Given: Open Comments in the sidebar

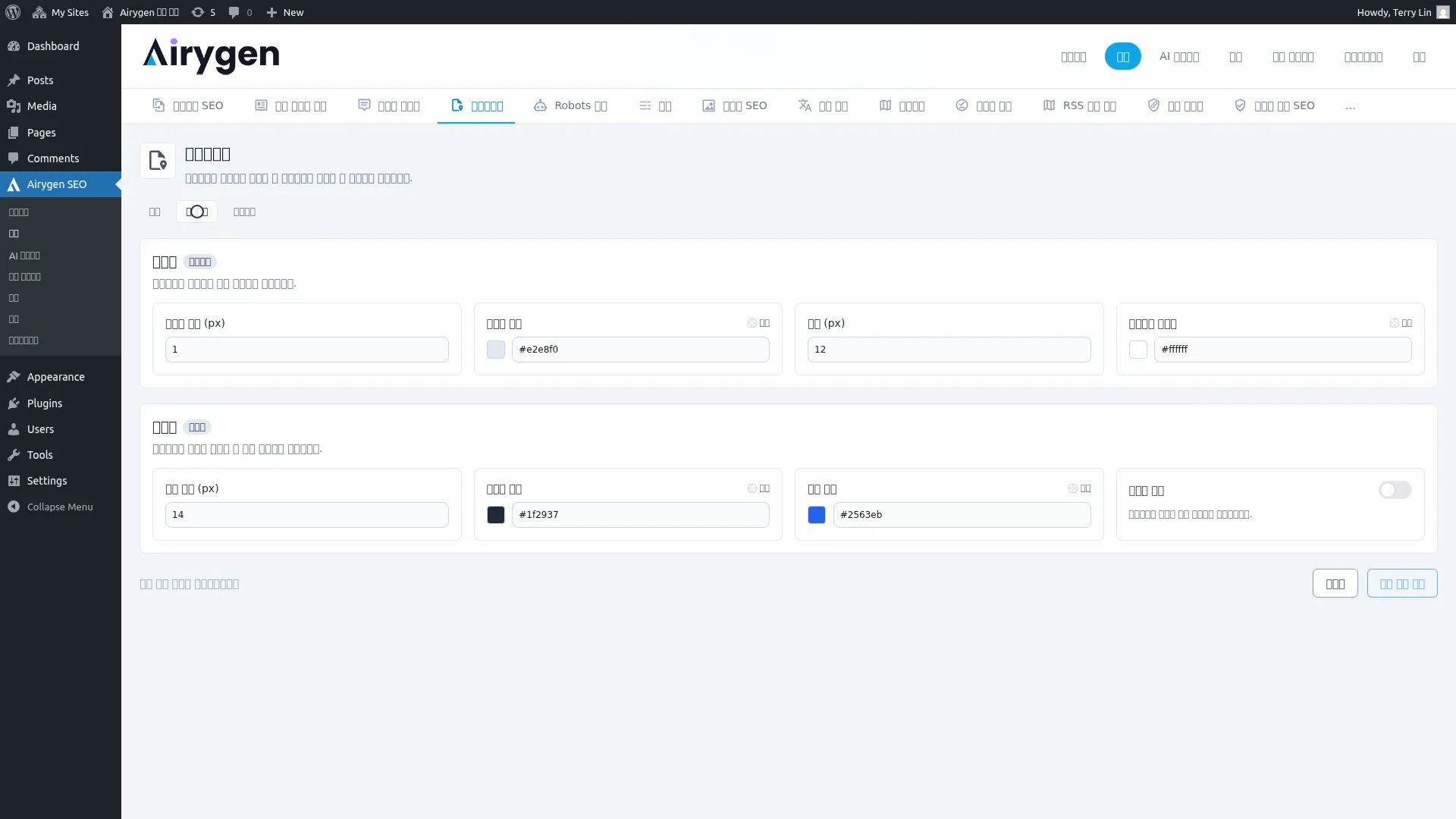Looking at the screenshot, I should [x=61, y=158].
